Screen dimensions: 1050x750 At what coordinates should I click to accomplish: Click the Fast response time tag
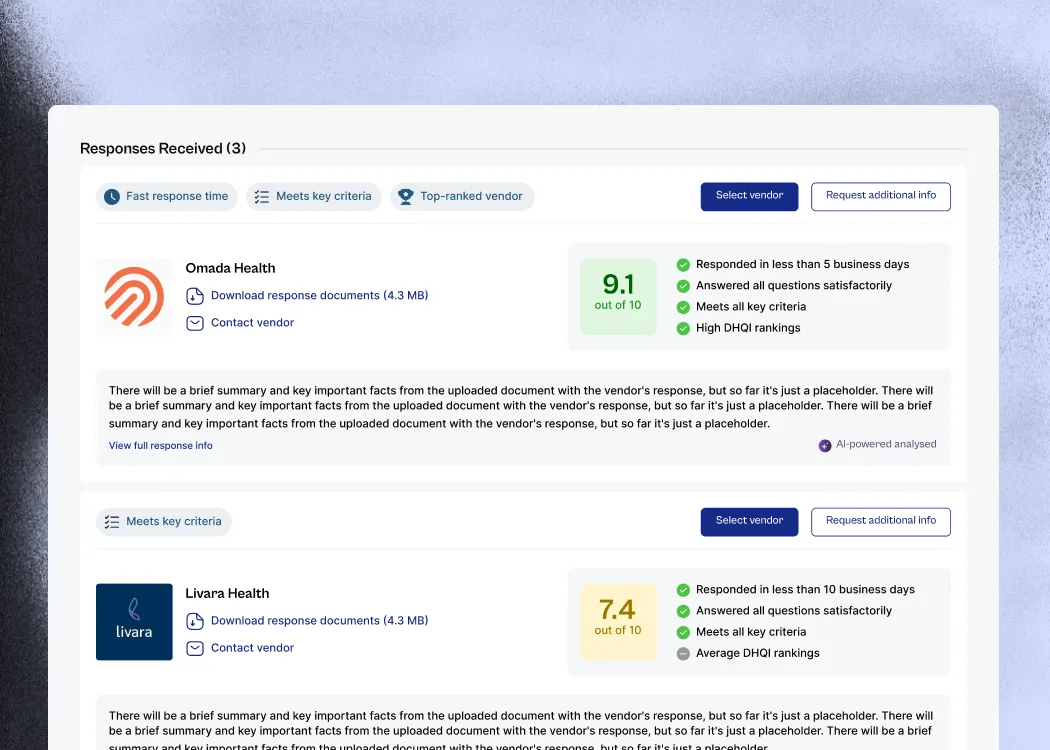tap(167, 196)
